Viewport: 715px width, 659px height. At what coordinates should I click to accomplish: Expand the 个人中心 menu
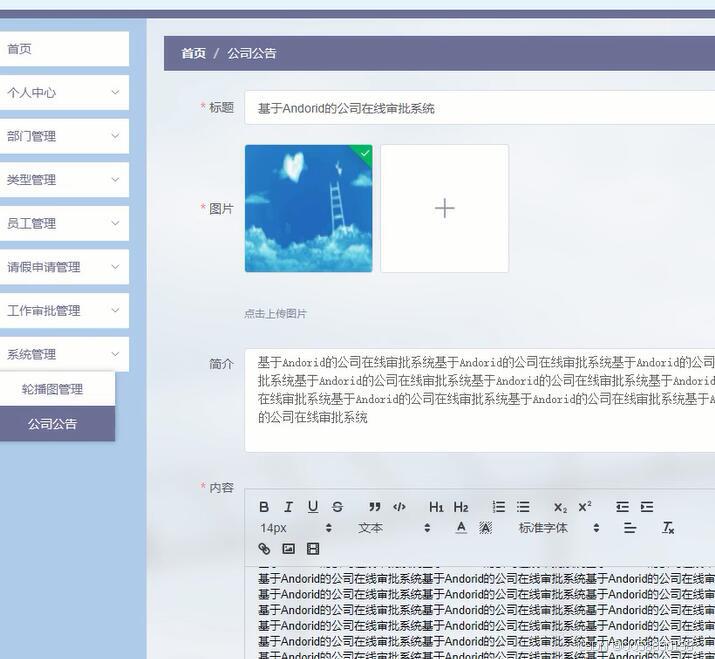64,93
